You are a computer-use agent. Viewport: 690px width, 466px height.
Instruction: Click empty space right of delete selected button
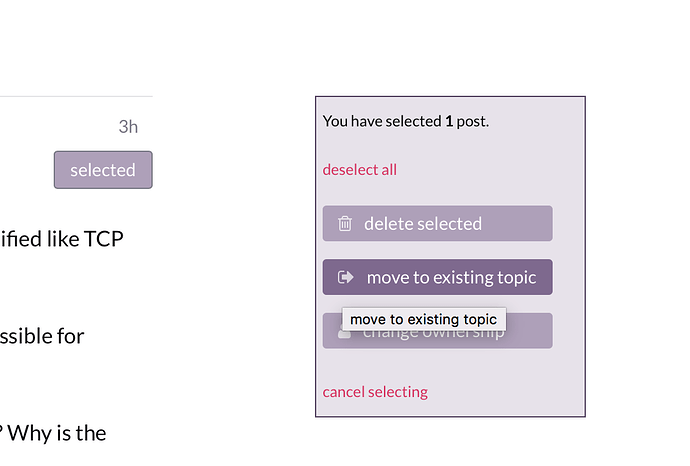pyautogui.click(x=567, y=224)
